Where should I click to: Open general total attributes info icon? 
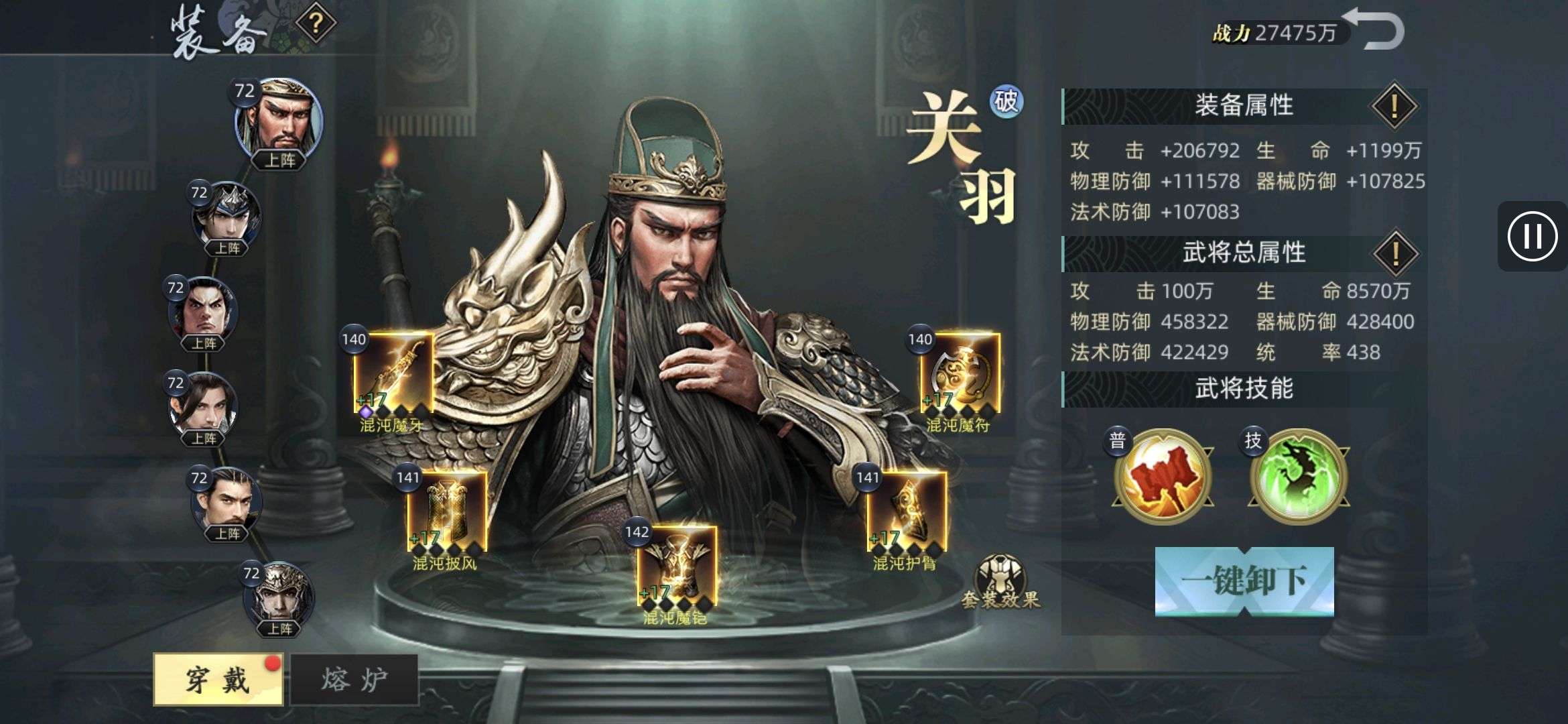(1395, 254)
